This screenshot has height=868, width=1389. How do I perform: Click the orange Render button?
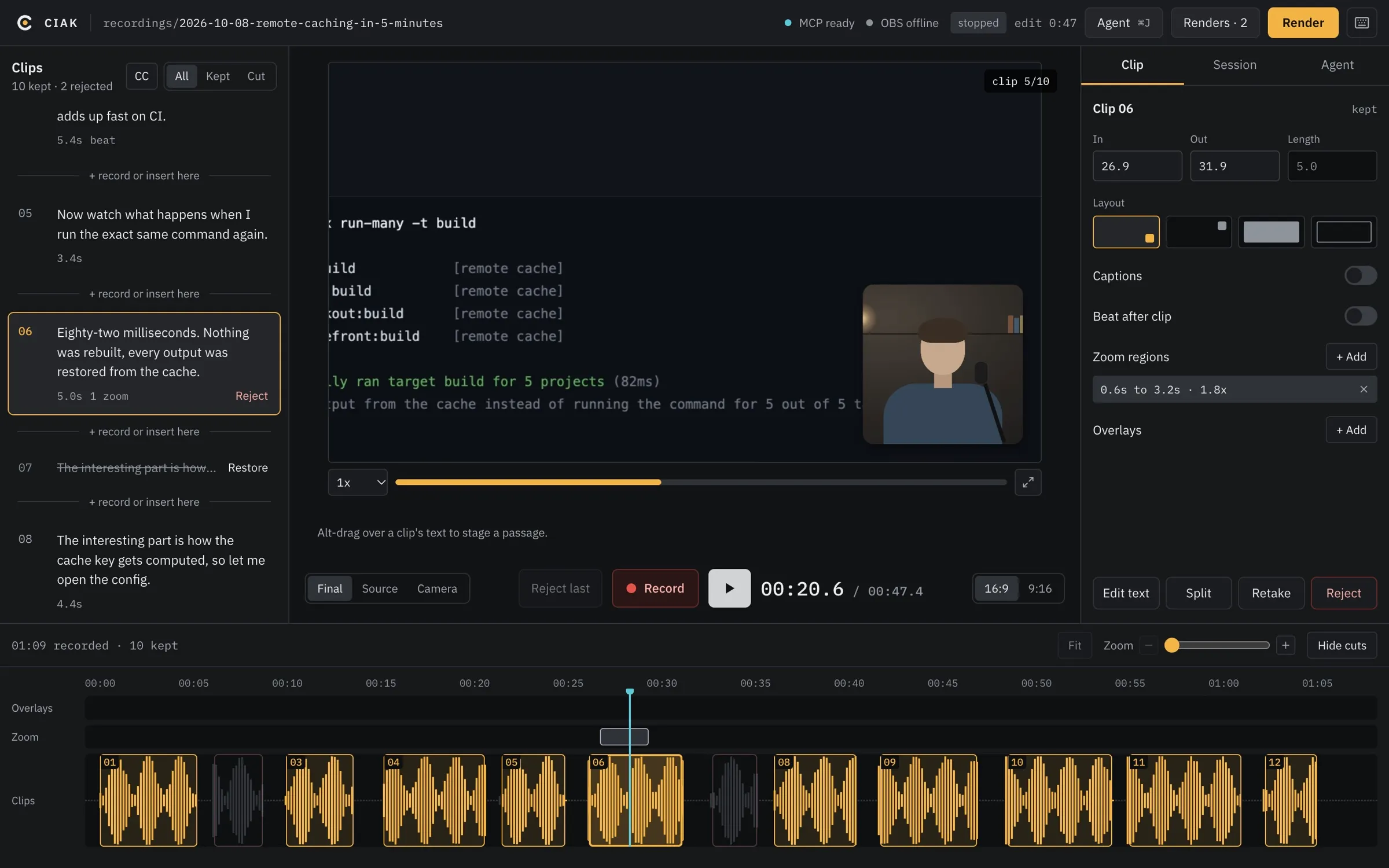click(x=1303, y=23)
